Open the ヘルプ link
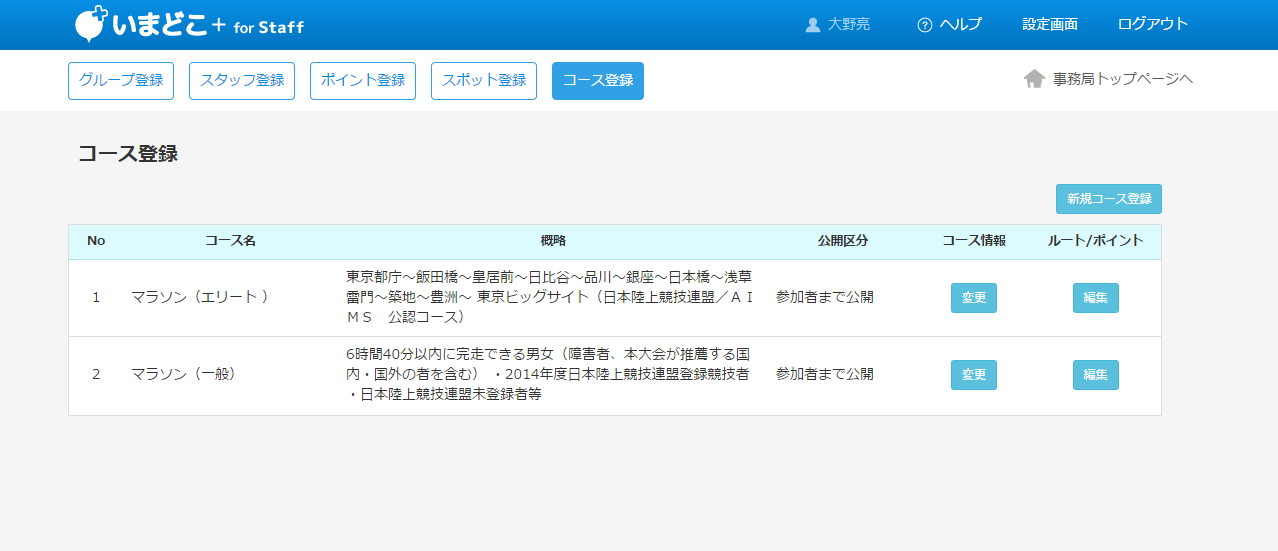The height and width of the screenshot is (551, 1278). 960,25
